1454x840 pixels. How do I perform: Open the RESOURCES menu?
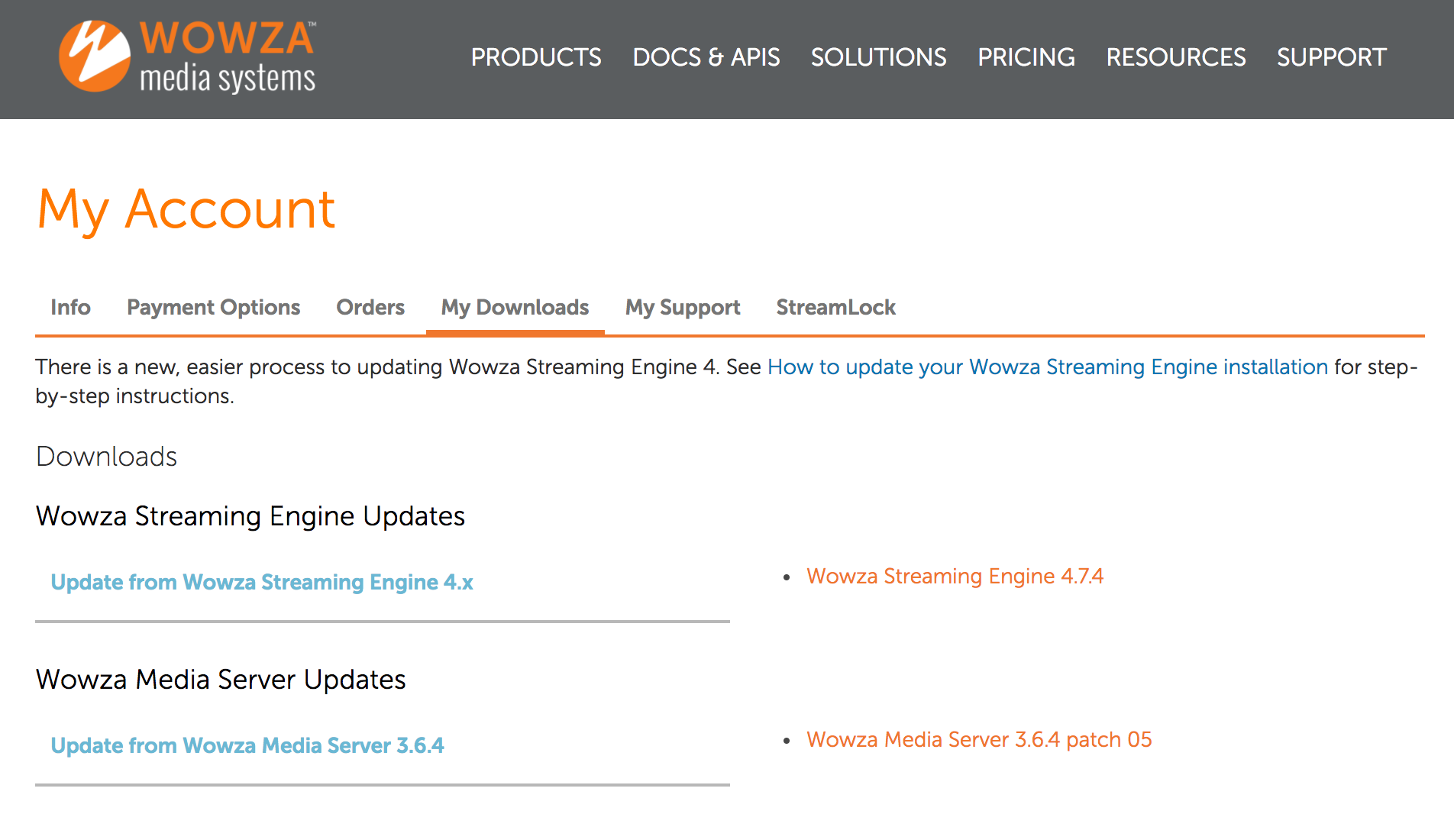click(x=1176, y=57)
